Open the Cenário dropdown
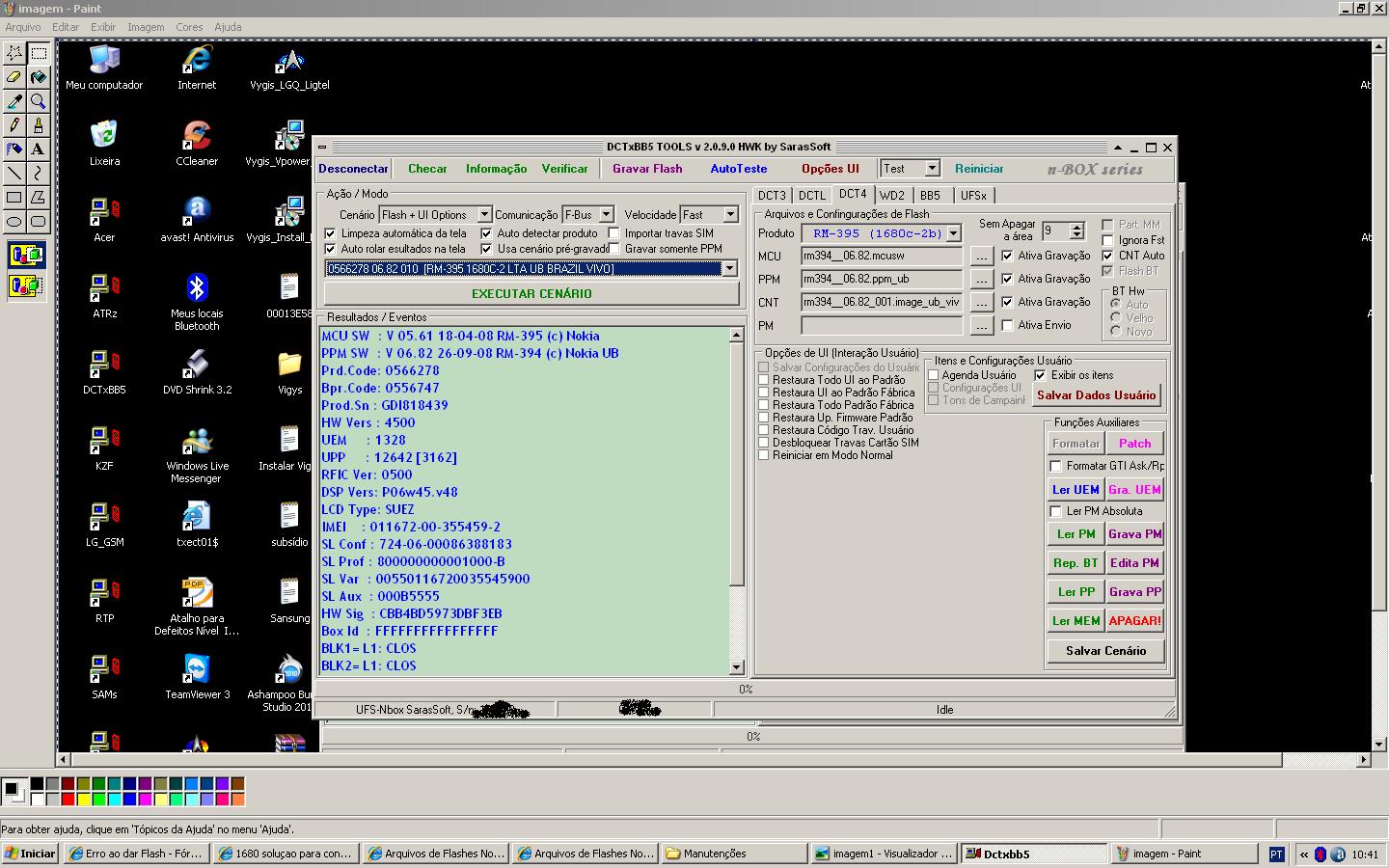 point(484,214)
